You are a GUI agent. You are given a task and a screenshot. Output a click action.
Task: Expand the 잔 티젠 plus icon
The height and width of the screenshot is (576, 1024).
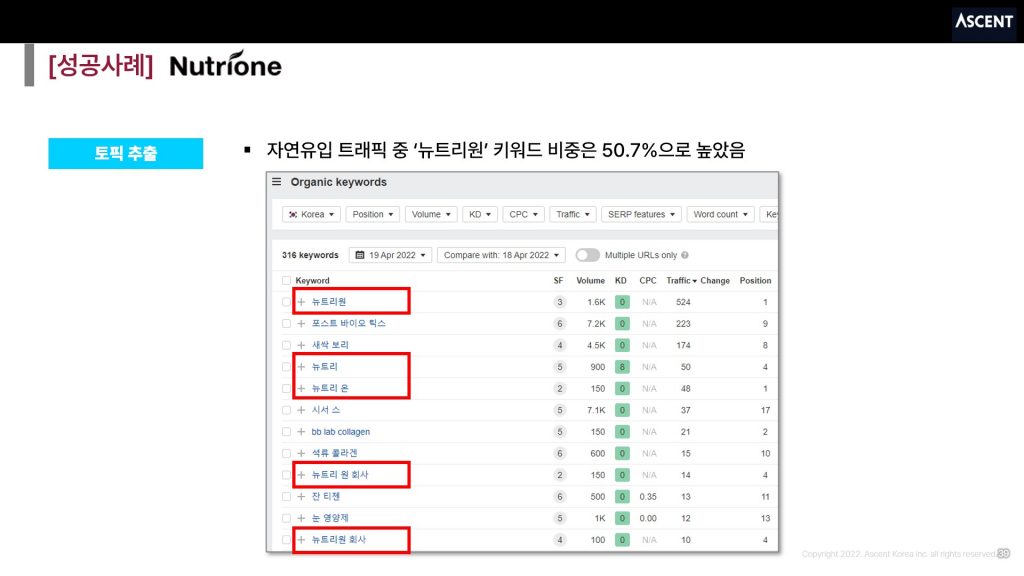[x=301, y=496]
